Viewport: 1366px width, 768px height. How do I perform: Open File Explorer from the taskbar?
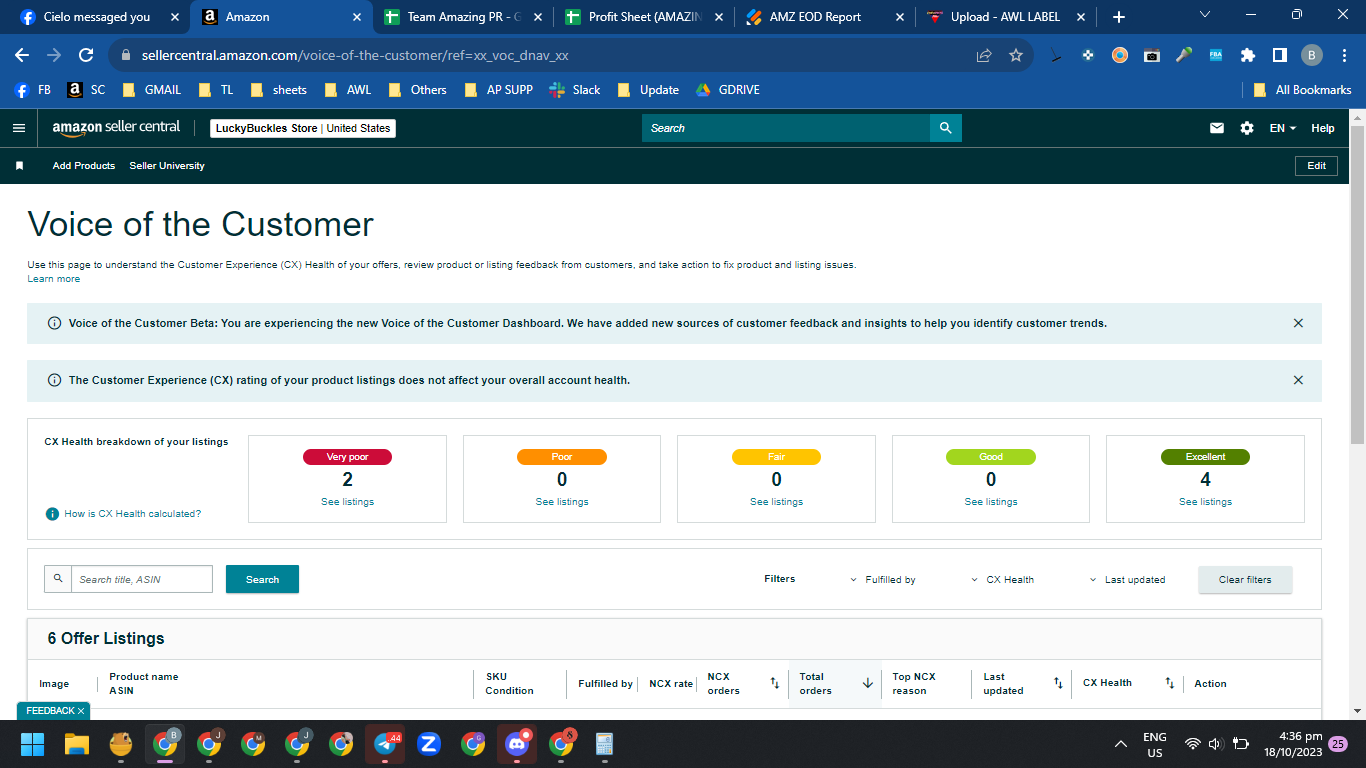click(77, 744)
